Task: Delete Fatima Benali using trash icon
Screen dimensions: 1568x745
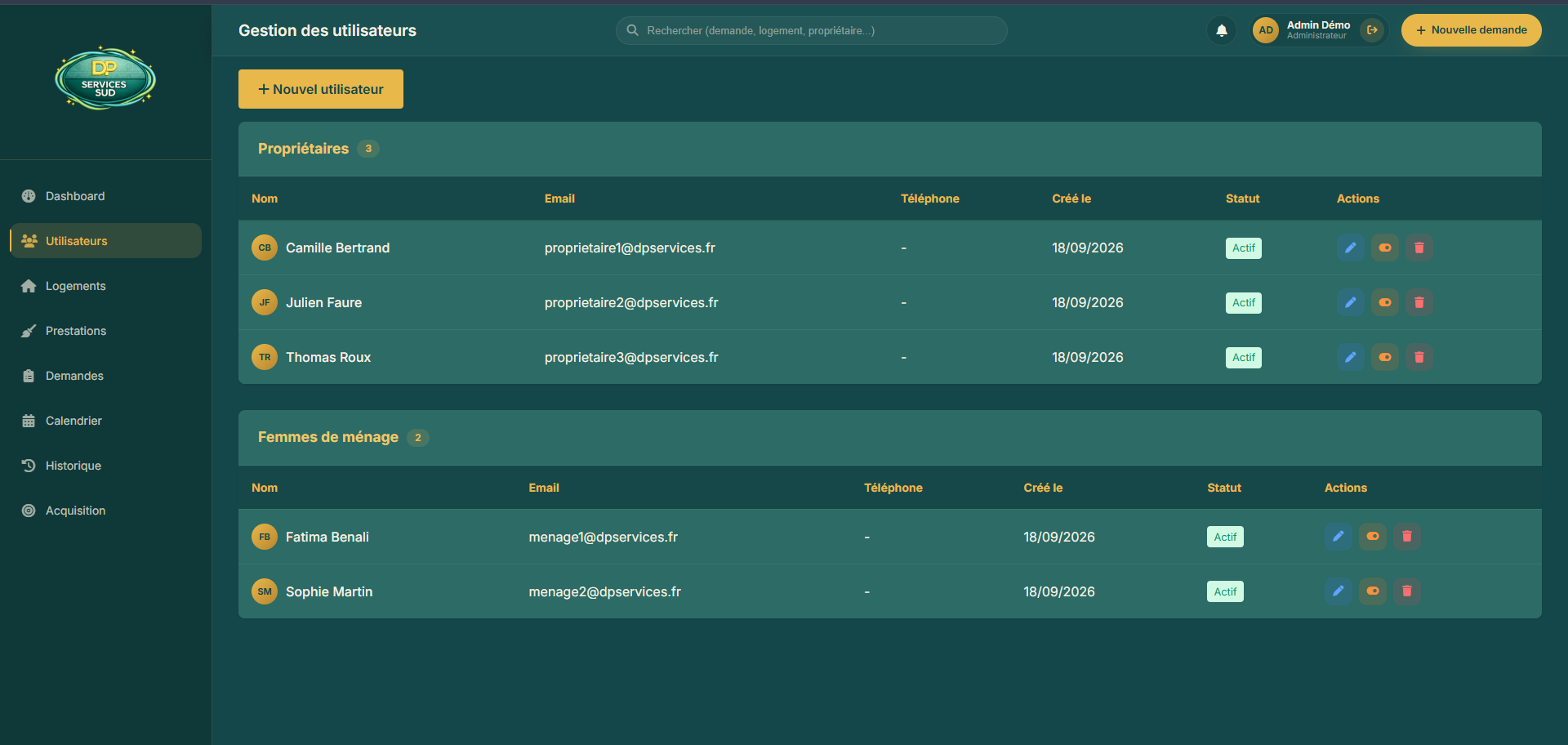Action: point(1407,537)
